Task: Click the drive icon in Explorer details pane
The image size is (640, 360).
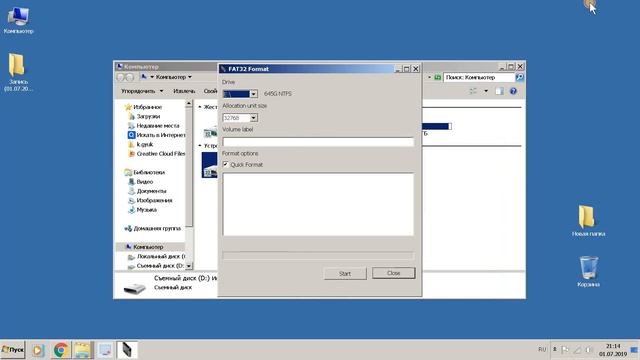Action: click(135, 288)
